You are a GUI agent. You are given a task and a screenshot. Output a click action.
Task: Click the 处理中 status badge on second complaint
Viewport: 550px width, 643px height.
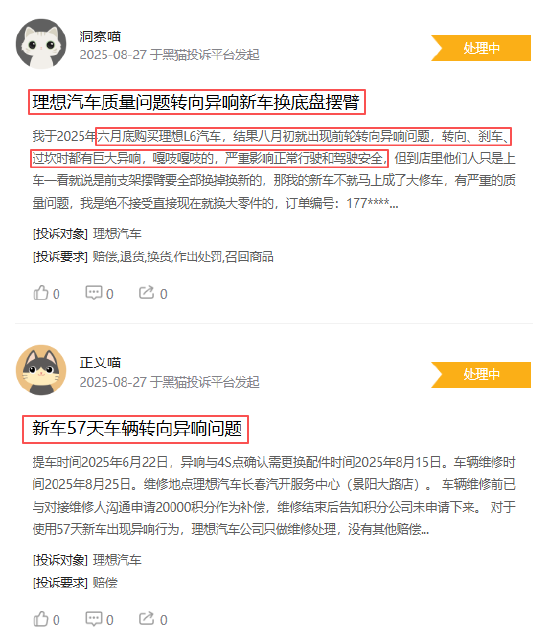(x=481, y=374)
